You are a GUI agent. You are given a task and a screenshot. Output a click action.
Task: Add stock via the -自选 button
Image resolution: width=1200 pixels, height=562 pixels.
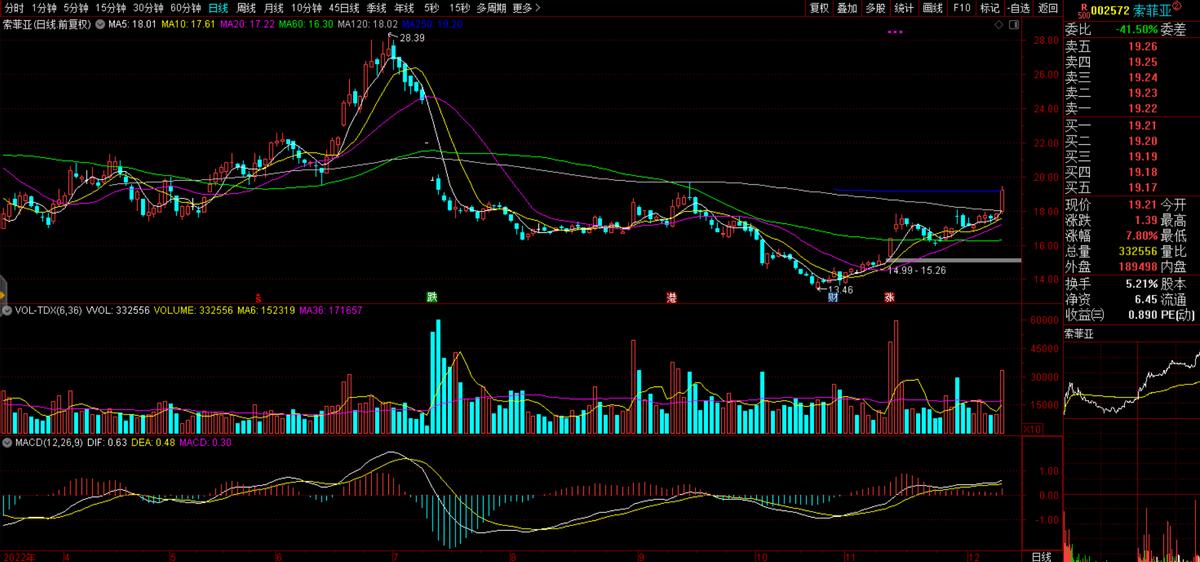click(x=1018, y=8)
